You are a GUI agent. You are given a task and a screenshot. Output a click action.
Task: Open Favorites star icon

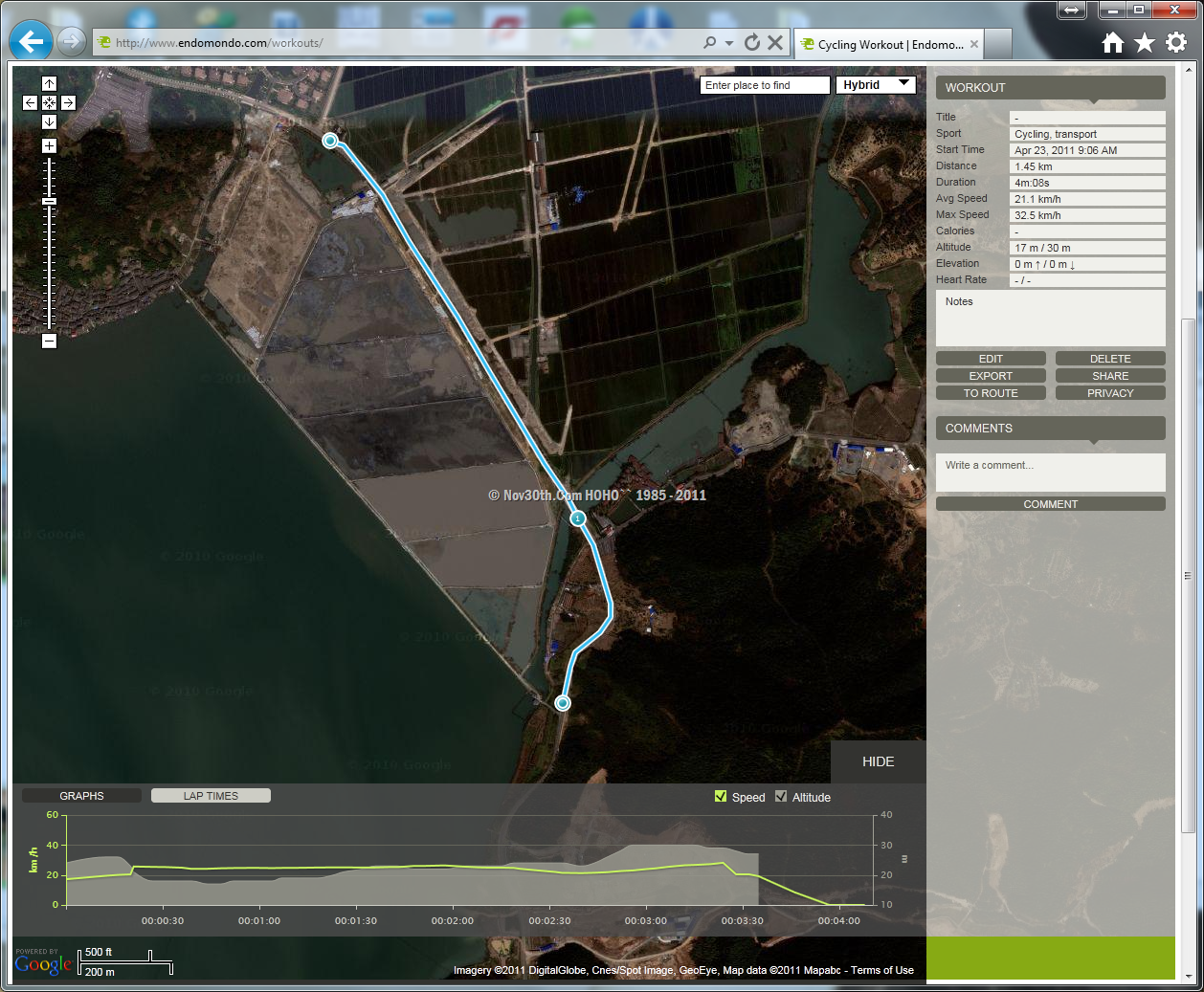(x=1145, y=42)
